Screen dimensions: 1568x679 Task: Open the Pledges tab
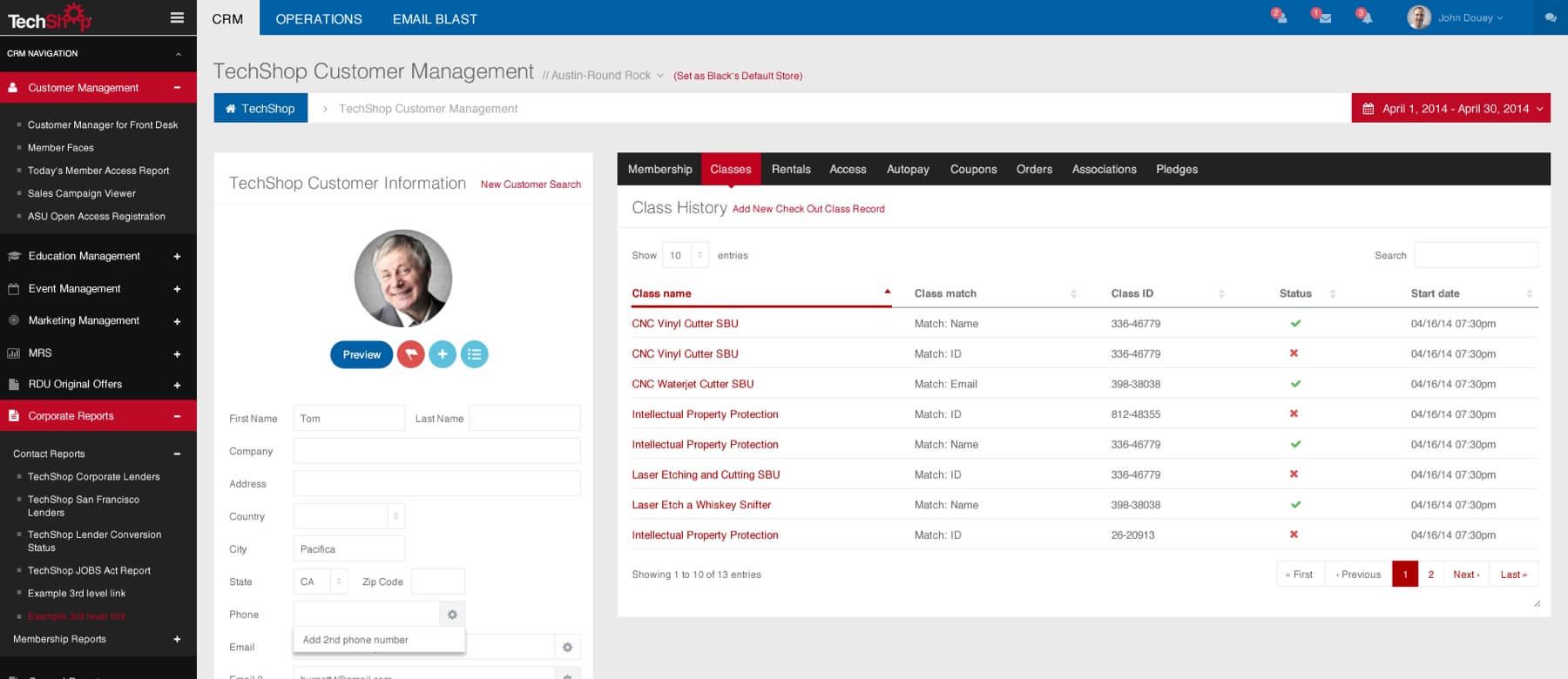tap(1177, 169)
